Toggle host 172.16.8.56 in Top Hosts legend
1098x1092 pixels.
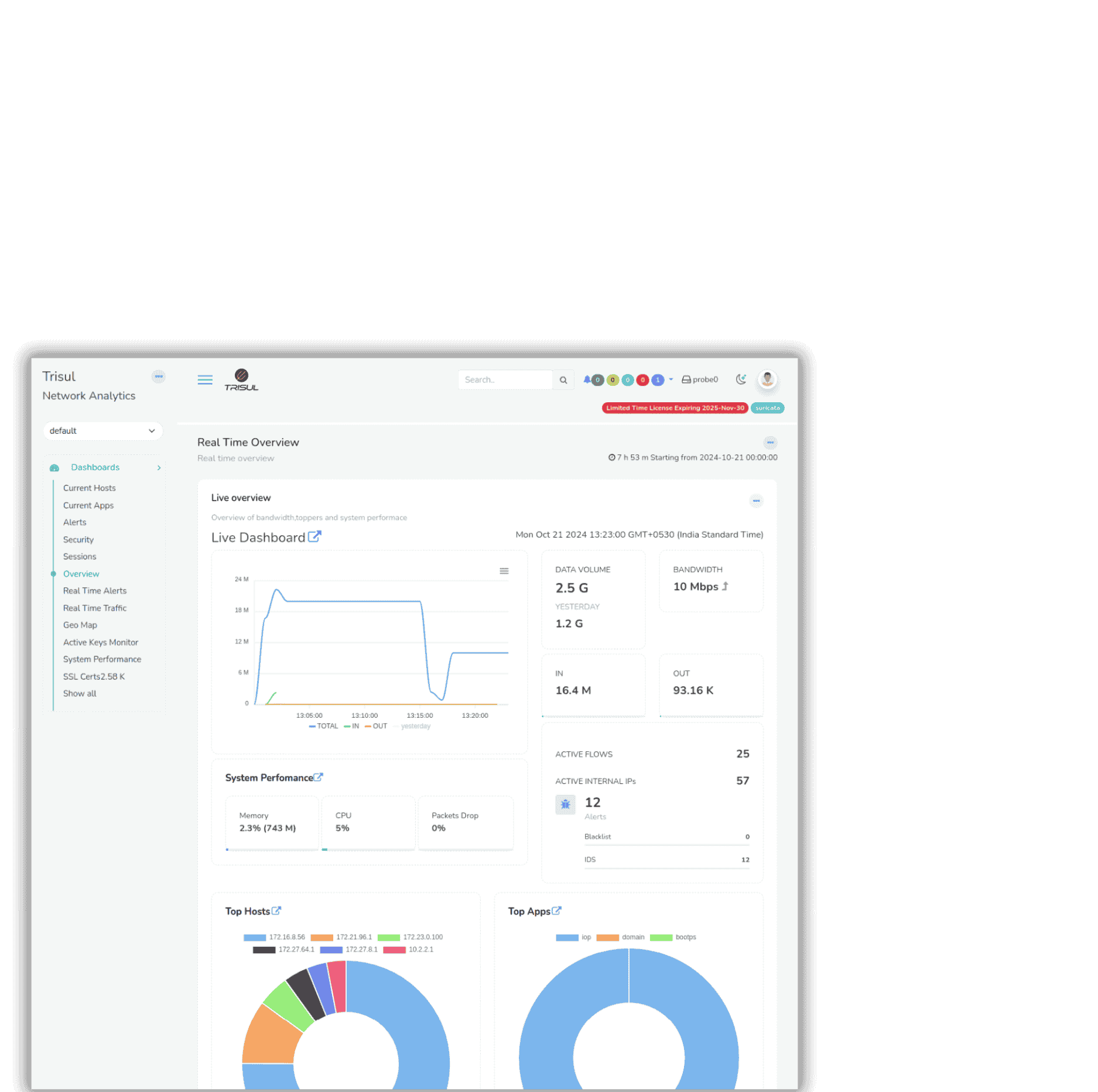[274, 937]
